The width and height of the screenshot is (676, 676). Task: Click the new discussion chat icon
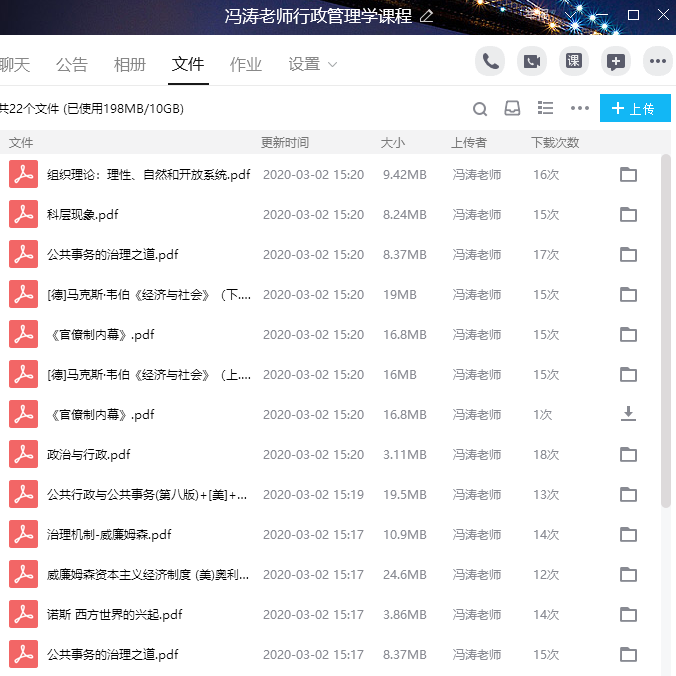616,61
